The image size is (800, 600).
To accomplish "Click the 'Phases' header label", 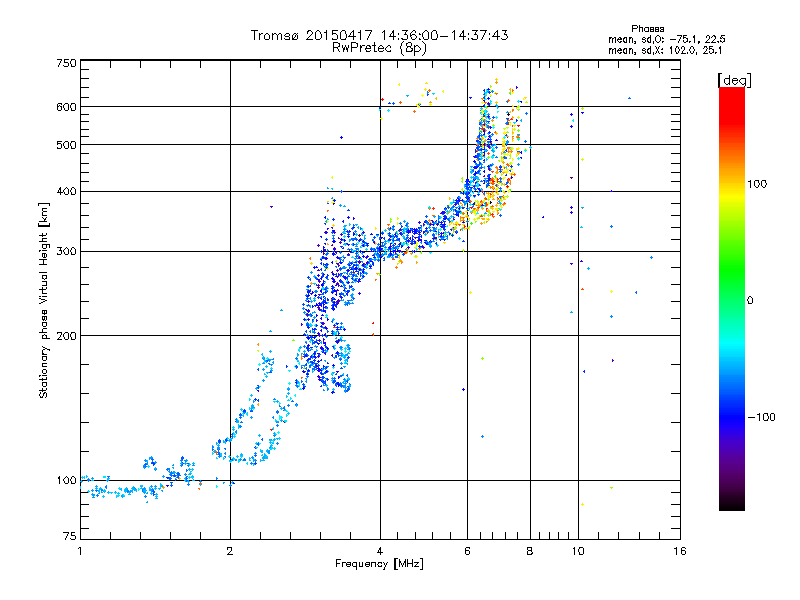I will [x=647, y=29].
